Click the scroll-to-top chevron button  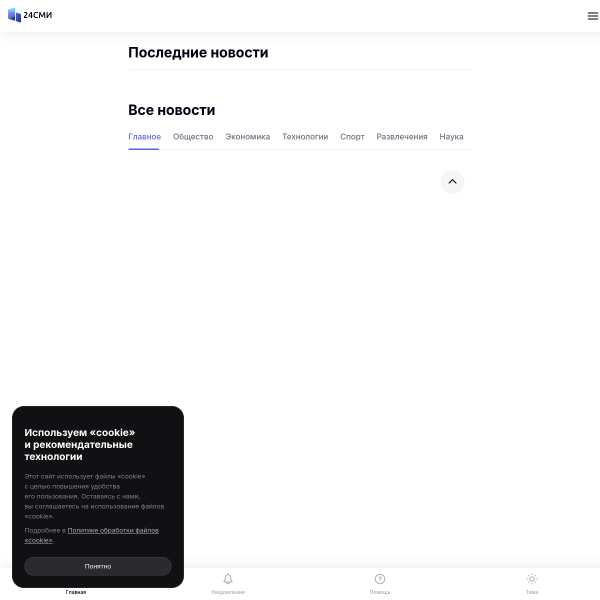coord(452,182)
